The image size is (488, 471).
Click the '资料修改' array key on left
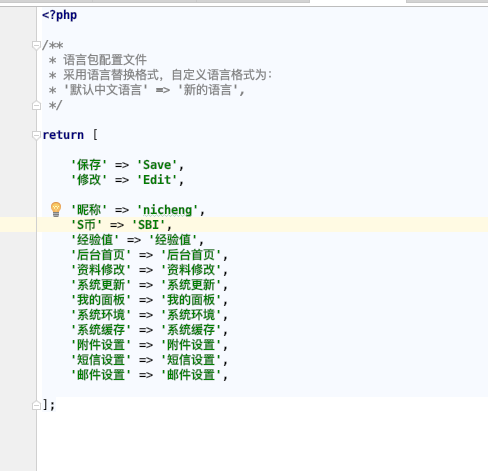tap(101, 270)
